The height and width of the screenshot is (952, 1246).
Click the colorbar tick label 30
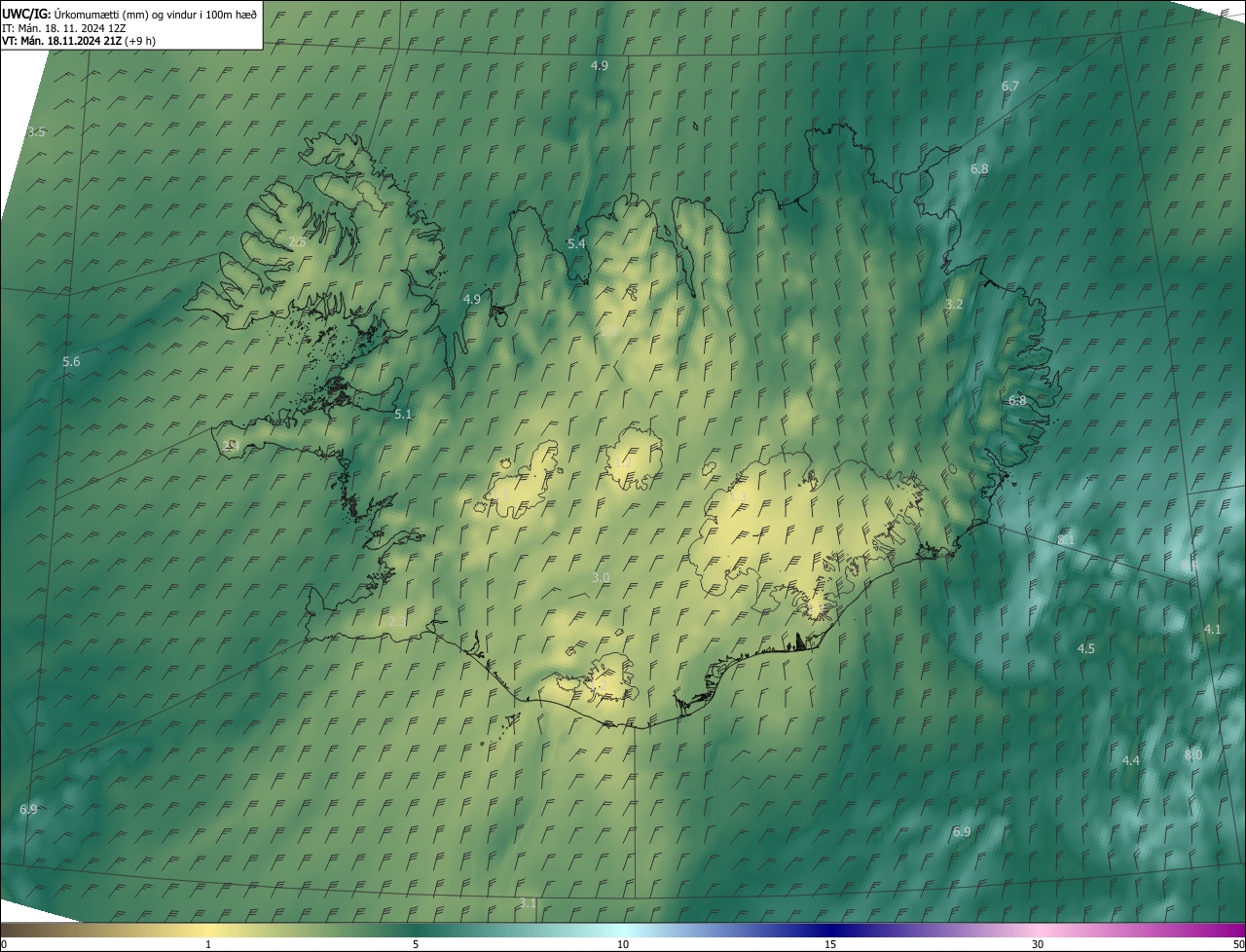click(1038, 945)
